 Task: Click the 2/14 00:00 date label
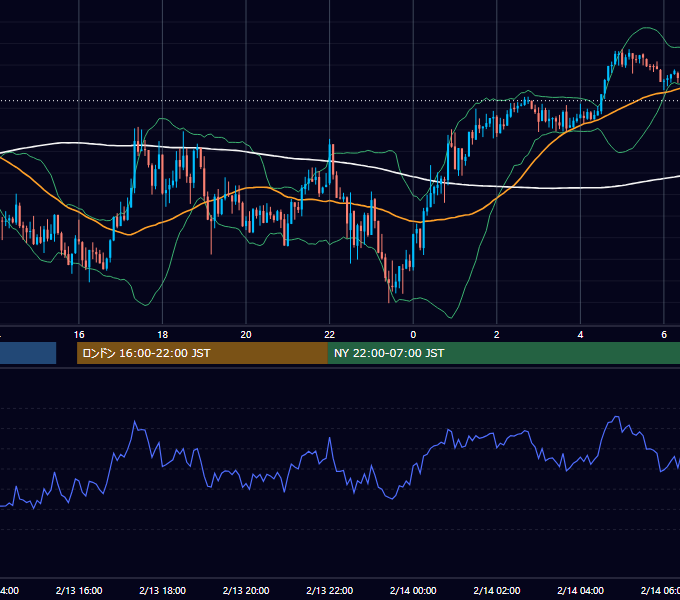tap(413, 590)
